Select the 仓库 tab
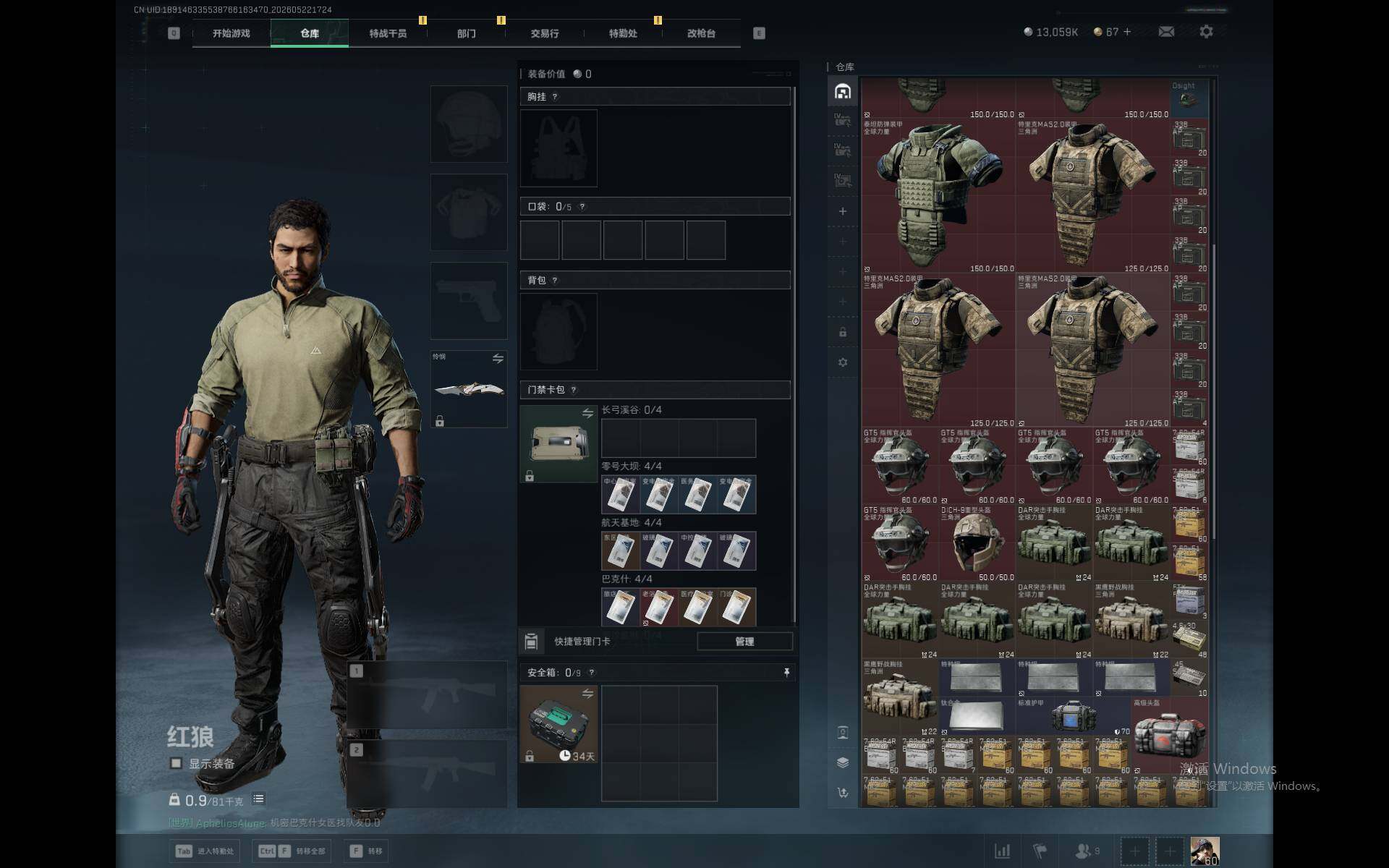This screenshot has width=1389, height=868. click(310, 33)
